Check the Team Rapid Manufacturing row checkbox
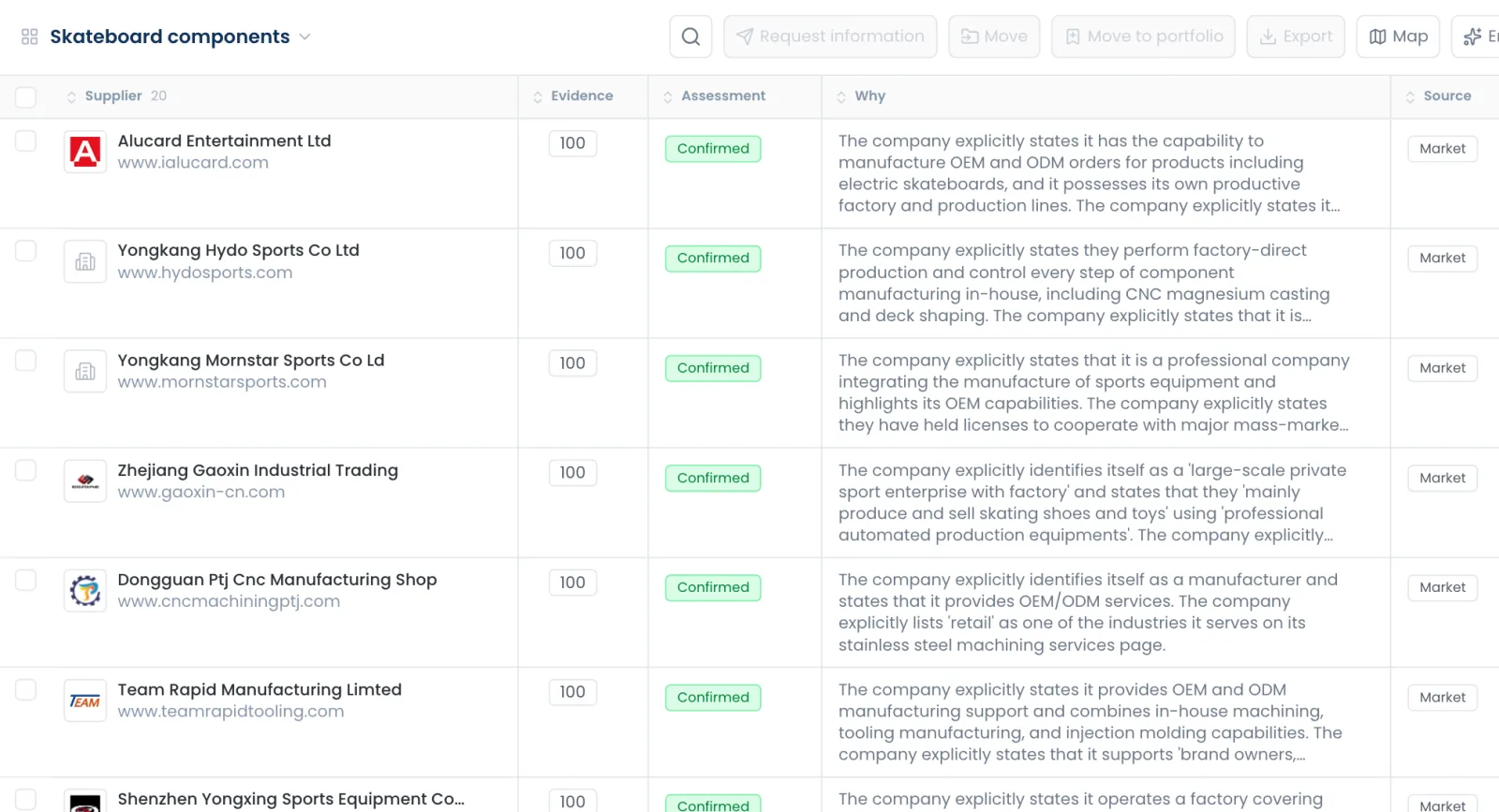This screenshot has height=812, width=1499. (x=26, y=689)
